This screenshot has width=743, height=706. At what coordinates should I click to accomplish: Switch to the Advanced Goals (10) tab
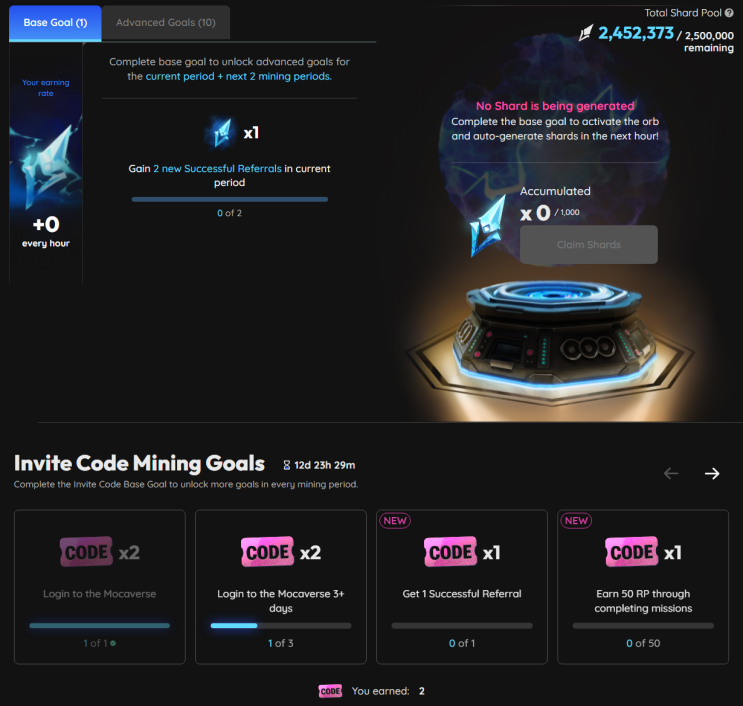pyautogui.click(x=166, y=22)
